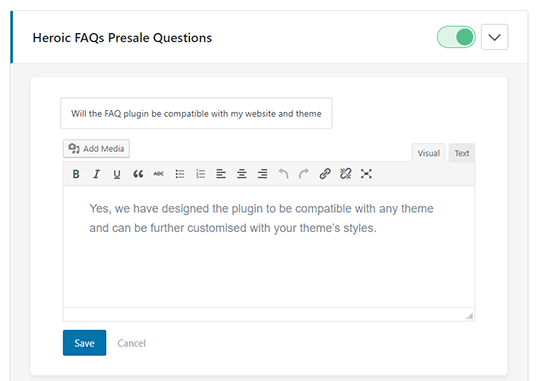
Task: Insert a bulleted list
Action: (179, 174)
